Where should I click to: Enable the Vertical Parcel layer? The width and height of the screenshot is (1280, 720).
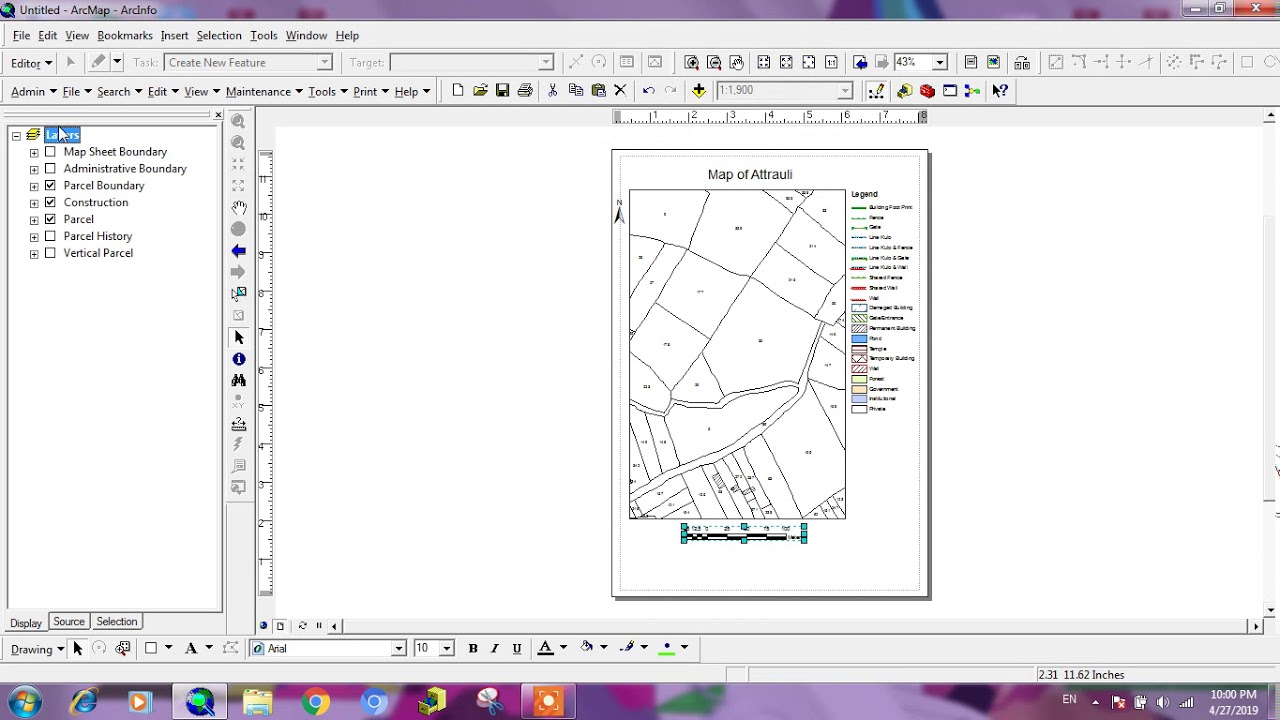tap(50, 253)
